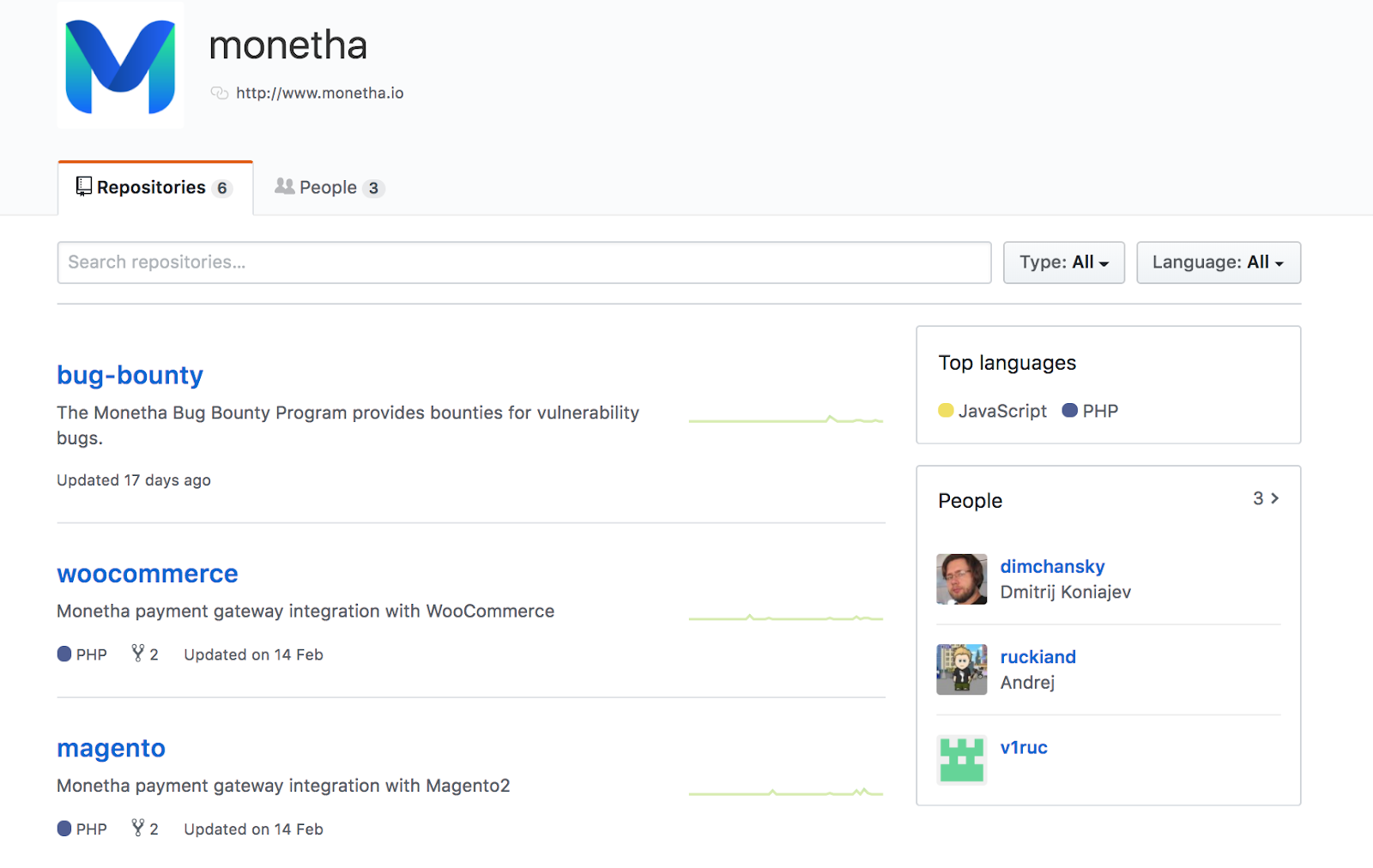Visit the monetha.io website link
Image resolution: width=1373 pixels, height=868 pixels.
(x=319, y=93)
